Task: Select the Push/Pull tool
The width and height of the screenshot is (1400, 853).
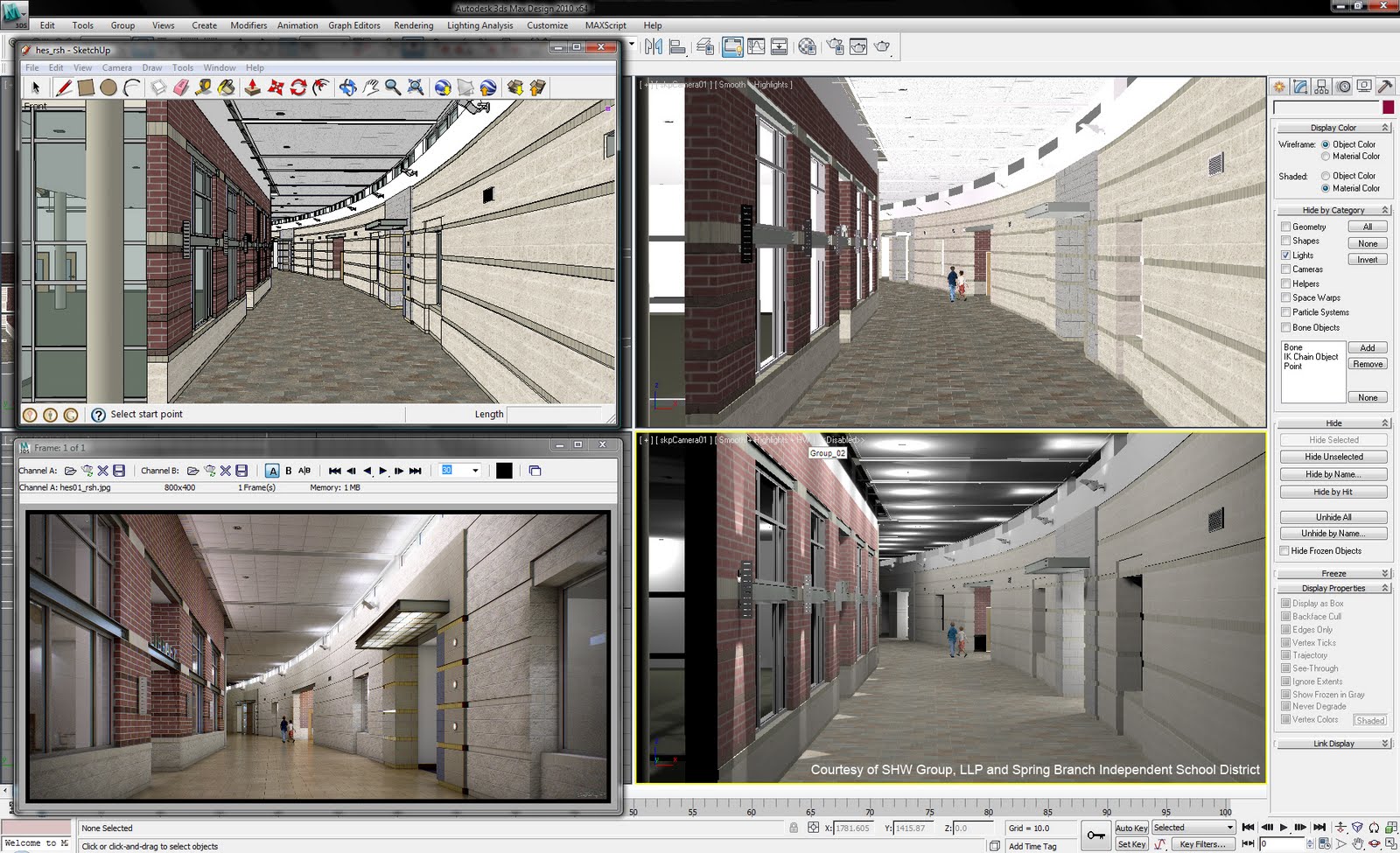Action: tap(253, 87)
